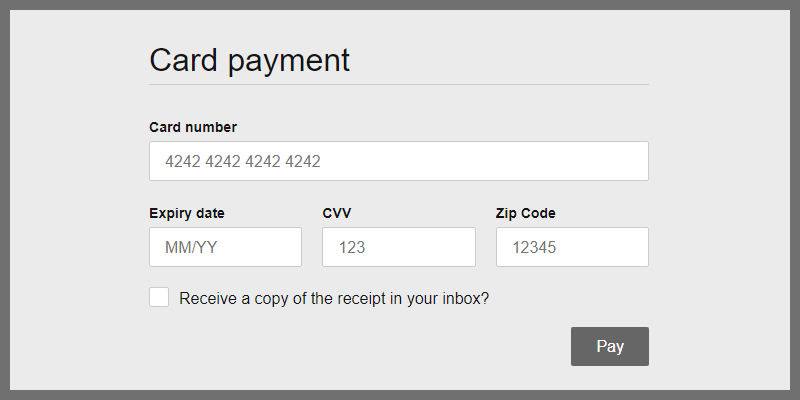The image size is (800, 400).
Task: Focus the Expiry date MM/YY field
Action: [225, 247]
